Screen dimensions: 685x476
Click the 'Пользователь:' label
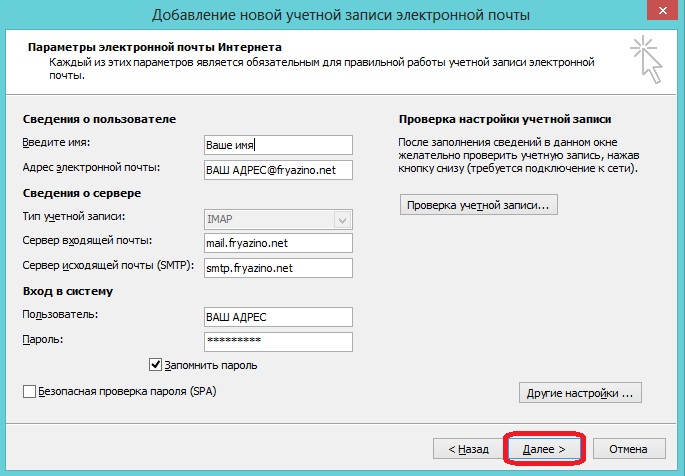pyautogui.click(x=60, y=314)
